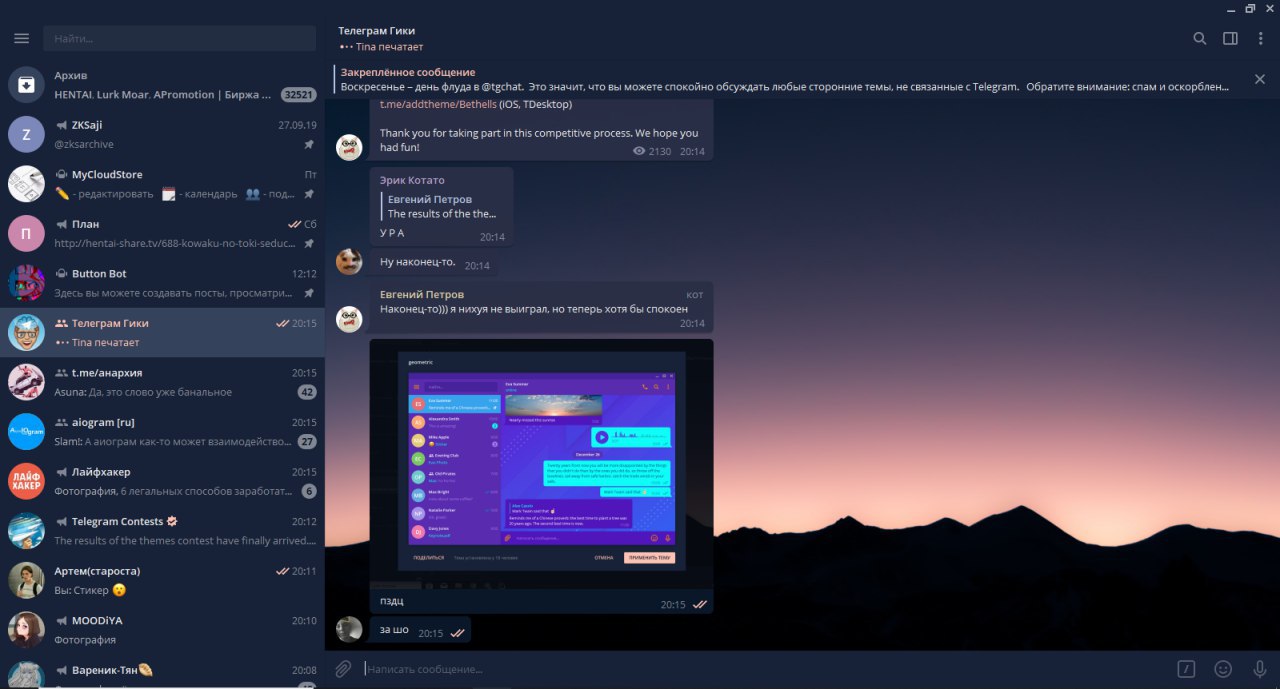This screenshot has height=689, width=1280.
Task: Click the MOODiYA avatar
Action: (x=26, y=630)
